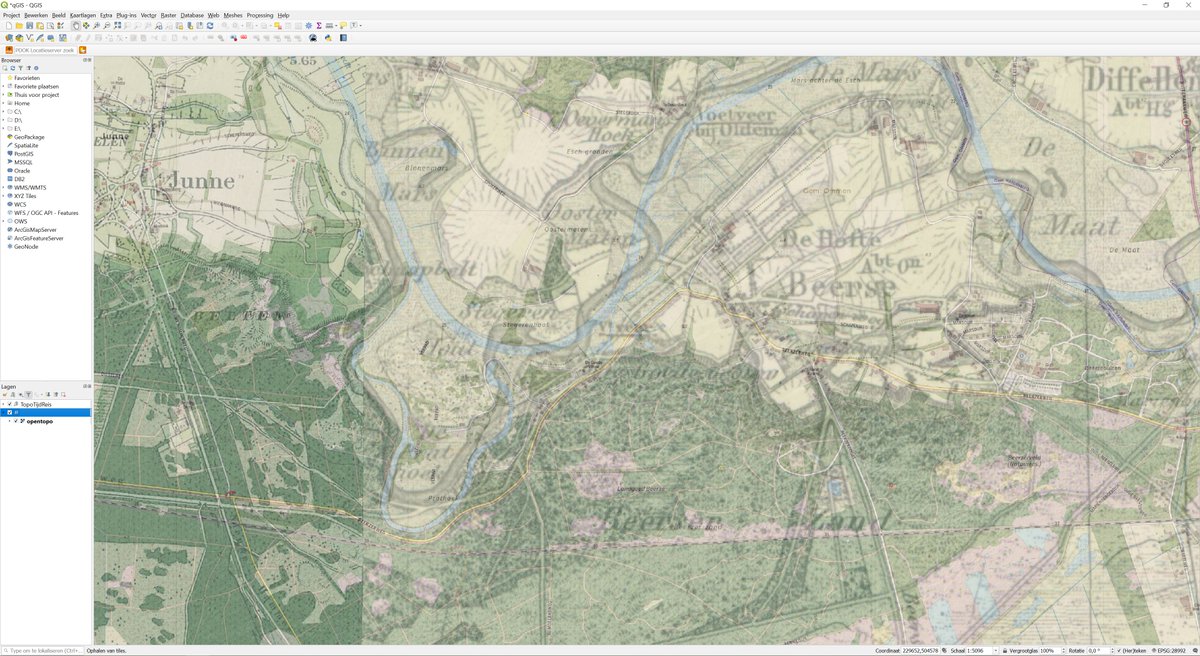1200x656 pixels.
Task: Toggle visibility of the opentopo layer
Action: point(15,421)
